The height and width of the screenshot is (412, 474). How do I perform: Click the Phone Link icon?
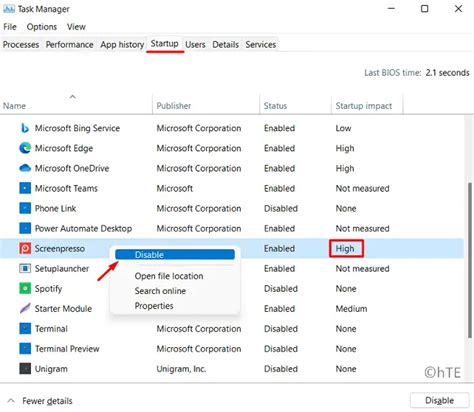(x=25, y=208)
